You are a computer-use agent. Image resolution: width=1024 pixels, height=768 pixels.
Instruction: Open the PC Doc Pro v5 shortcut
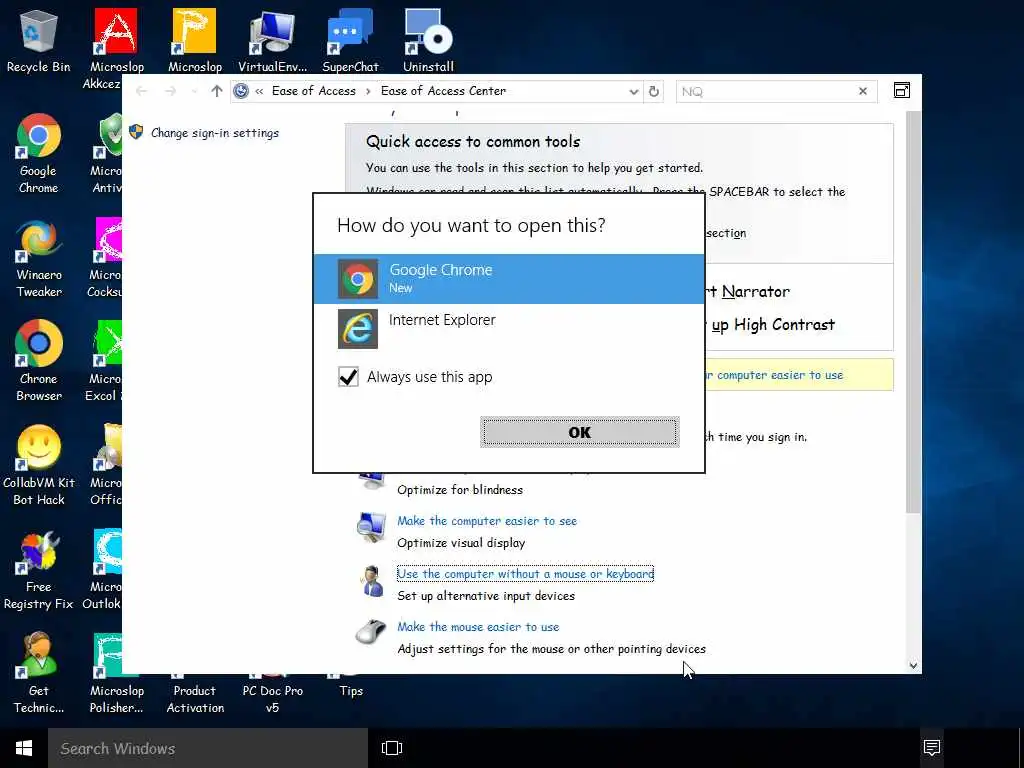coord(272,699)
